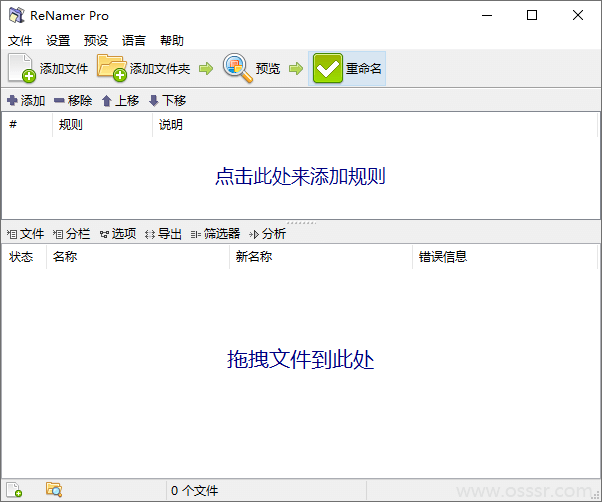Click the 说明 column header

coord(375,124)
